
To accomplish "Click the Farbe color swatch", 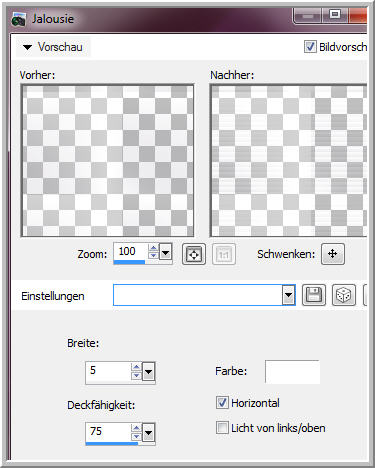I will point(292,371).
